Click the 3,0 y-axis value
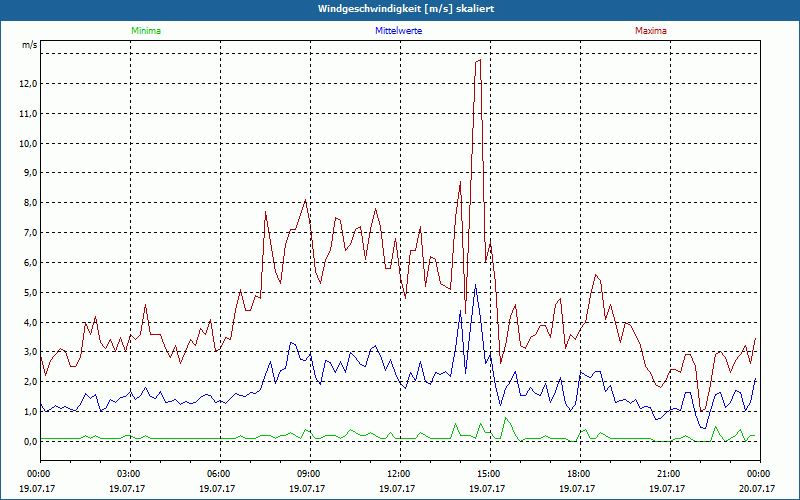Image resolution: width=800 pixels, height=500 pixels. [x=30, y=352]
